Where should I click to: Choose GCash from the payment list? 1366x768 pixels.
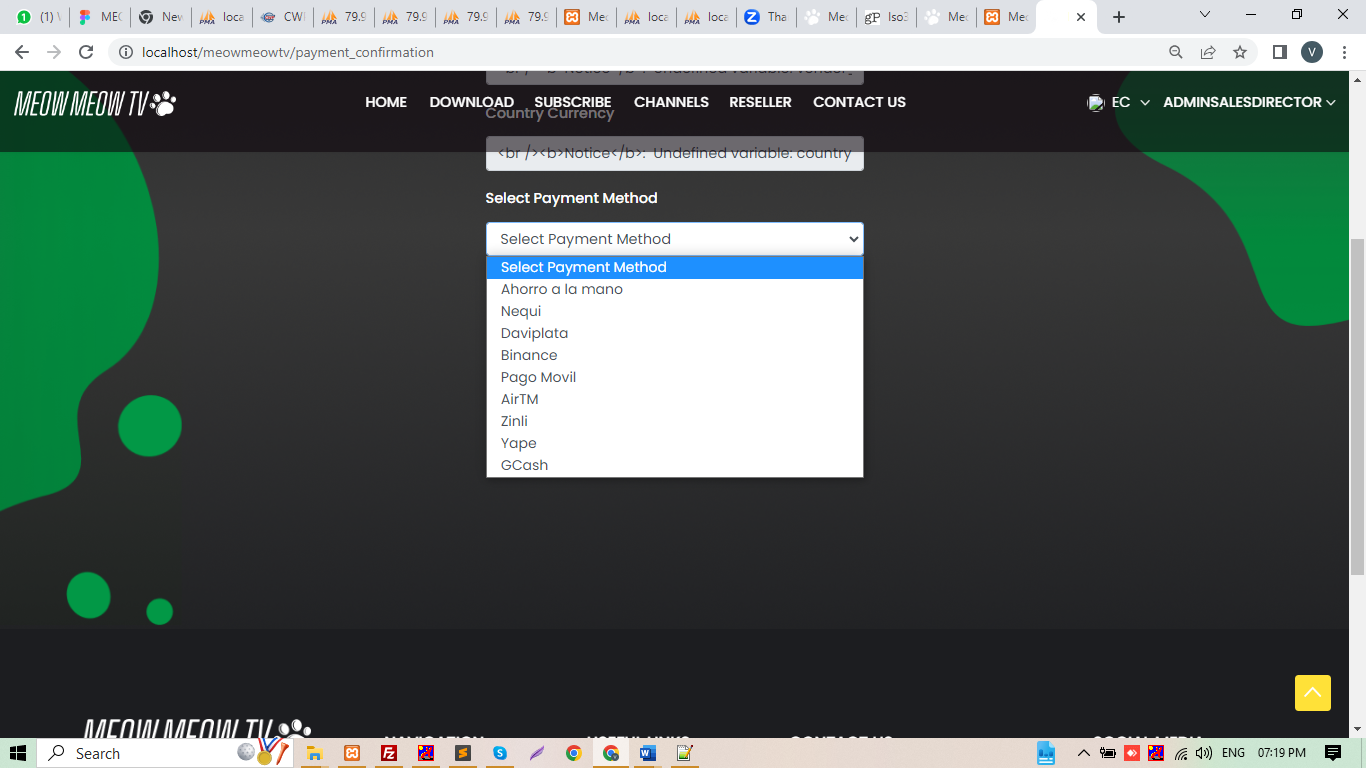point(675,465)
